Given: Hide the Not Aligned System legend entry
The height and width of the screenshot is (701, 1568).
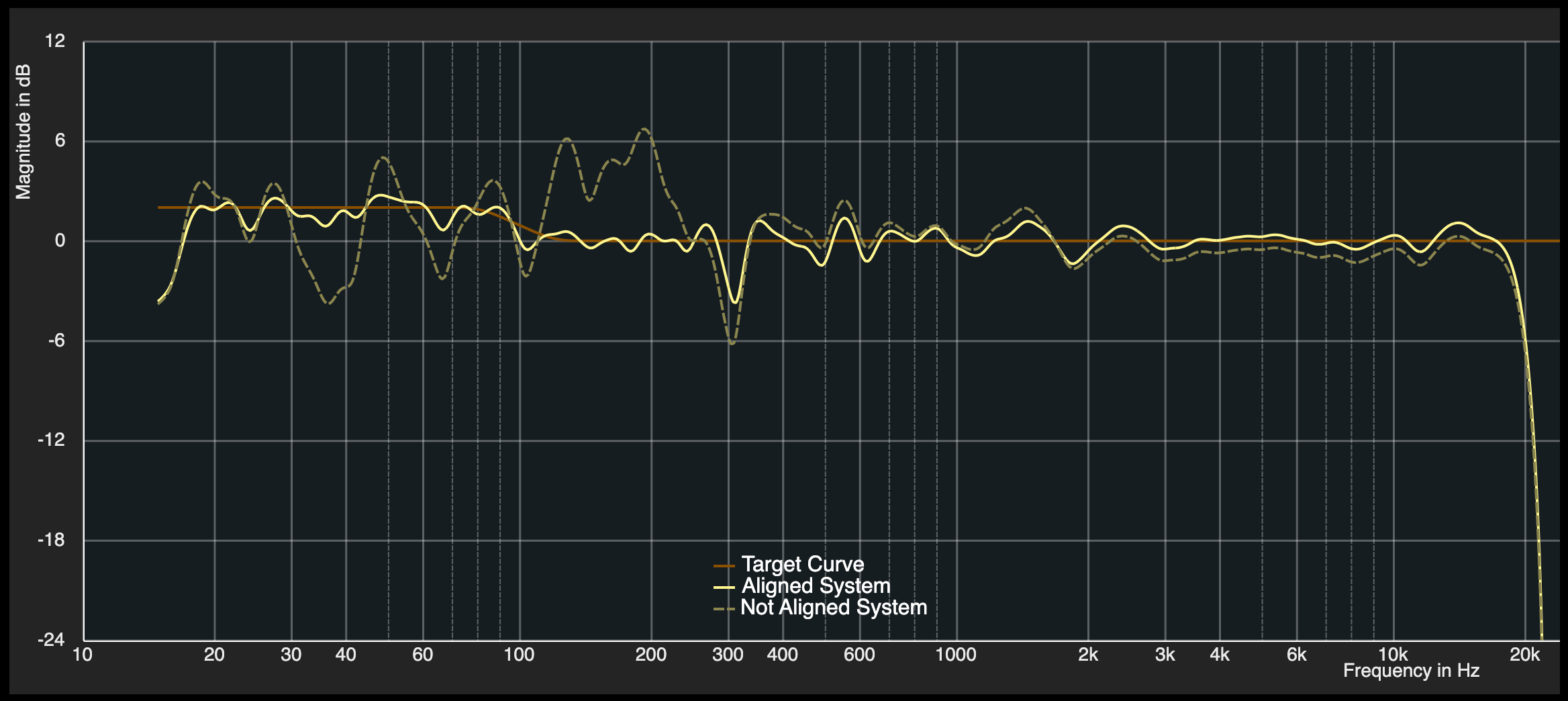Looking at the screenshot, I should (833, 608).
